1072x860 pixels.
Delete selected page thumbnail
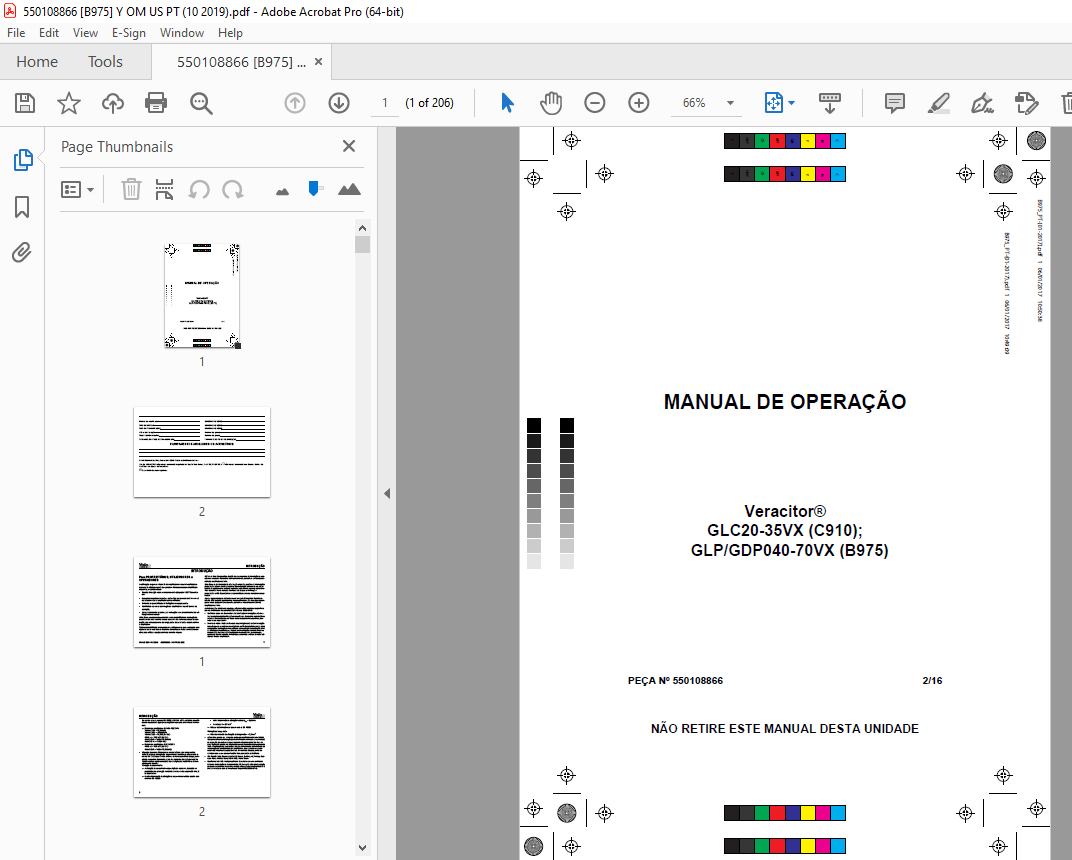click(x=131, y=189)
